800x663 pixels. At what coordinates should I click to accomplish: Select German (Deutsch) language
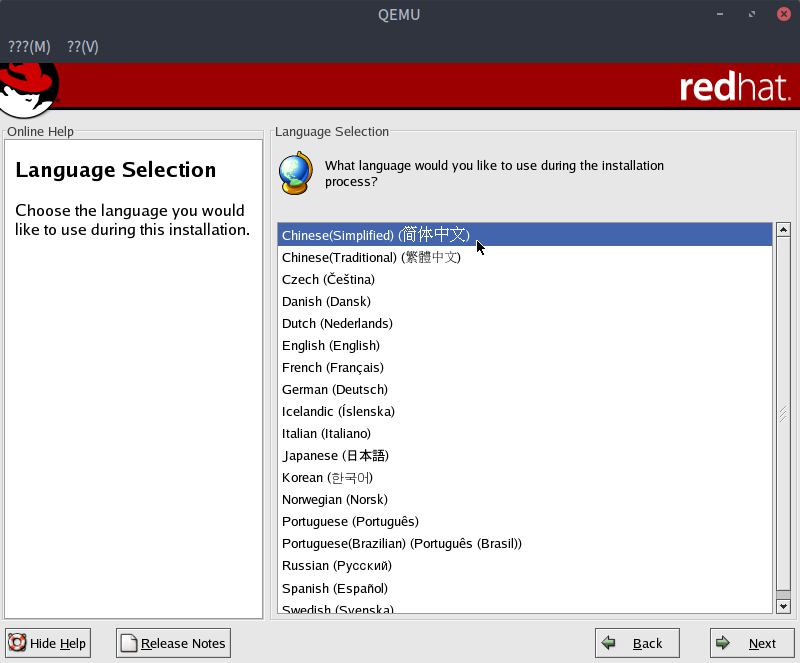(335, 389)
